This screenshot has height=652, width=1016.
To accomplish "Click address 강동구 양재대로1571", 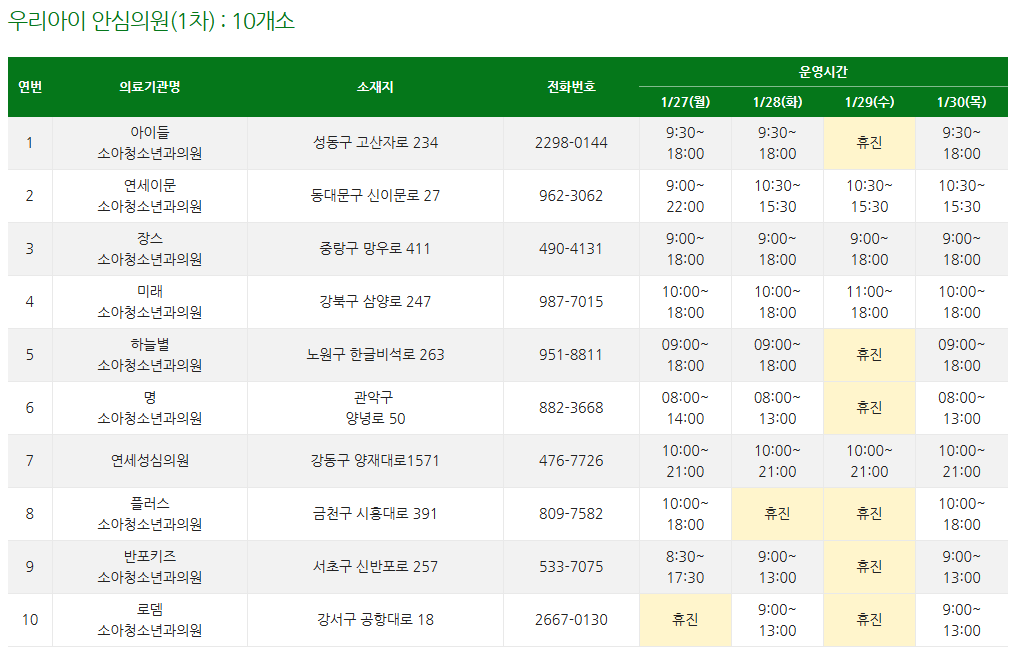I will (x=375, y=461).
